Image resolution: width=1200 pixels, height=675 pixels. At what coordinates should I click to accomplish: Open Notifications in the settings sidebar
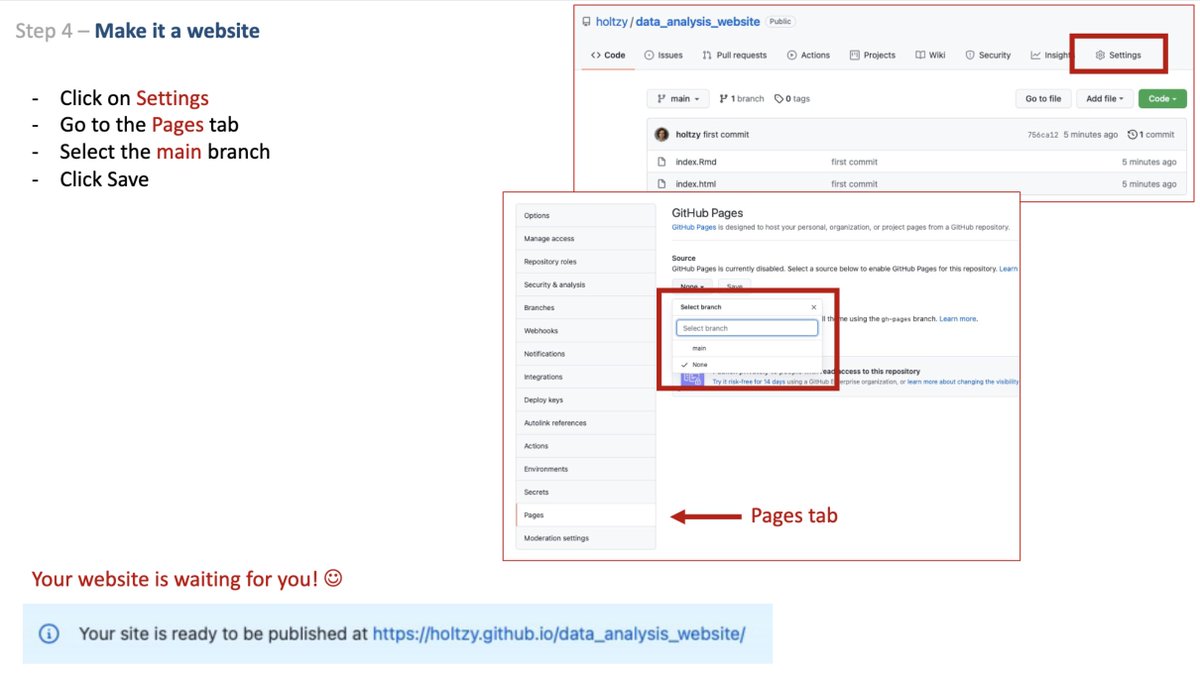coord(586,353)
